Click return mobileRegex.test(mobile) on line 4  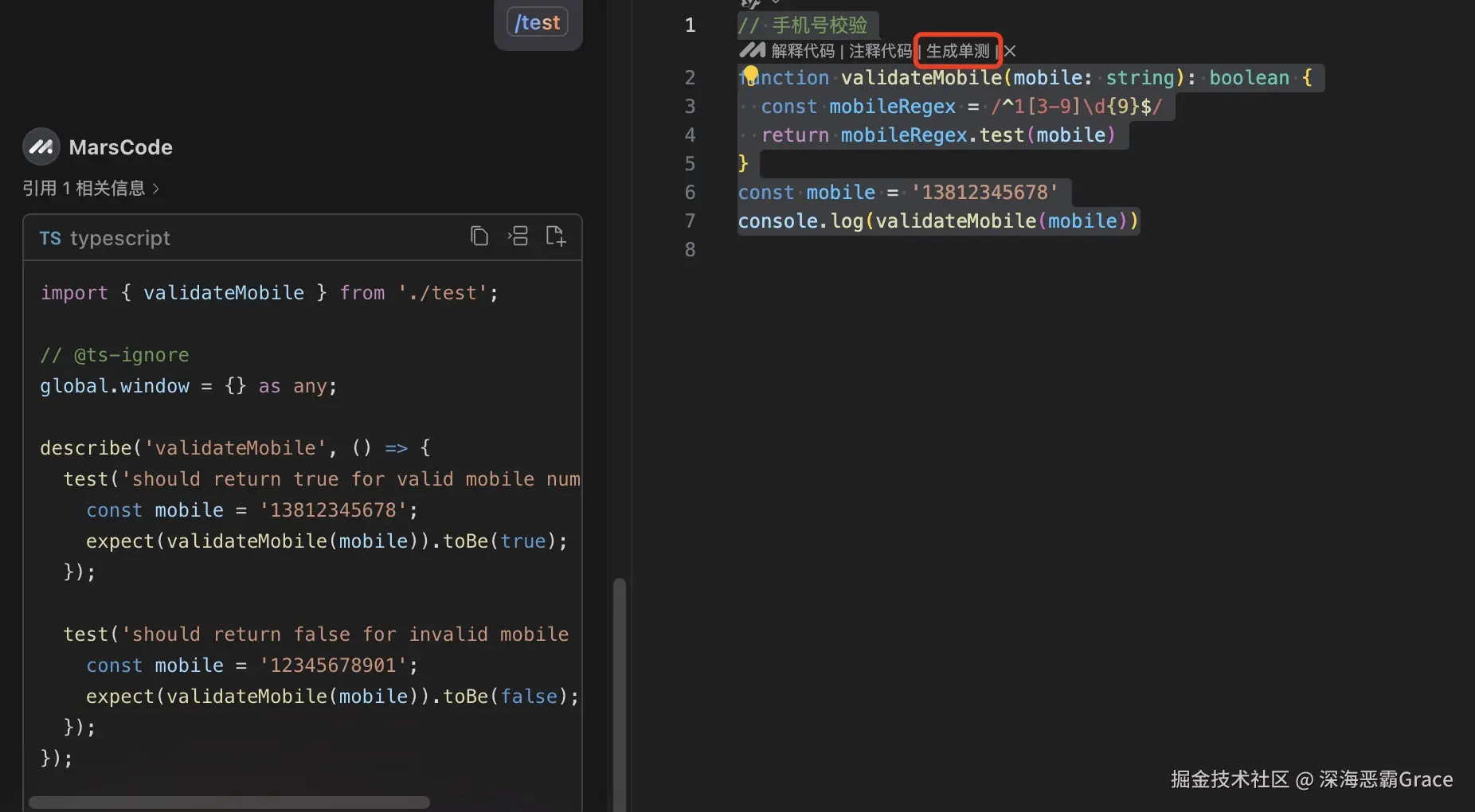click(938, 135)
